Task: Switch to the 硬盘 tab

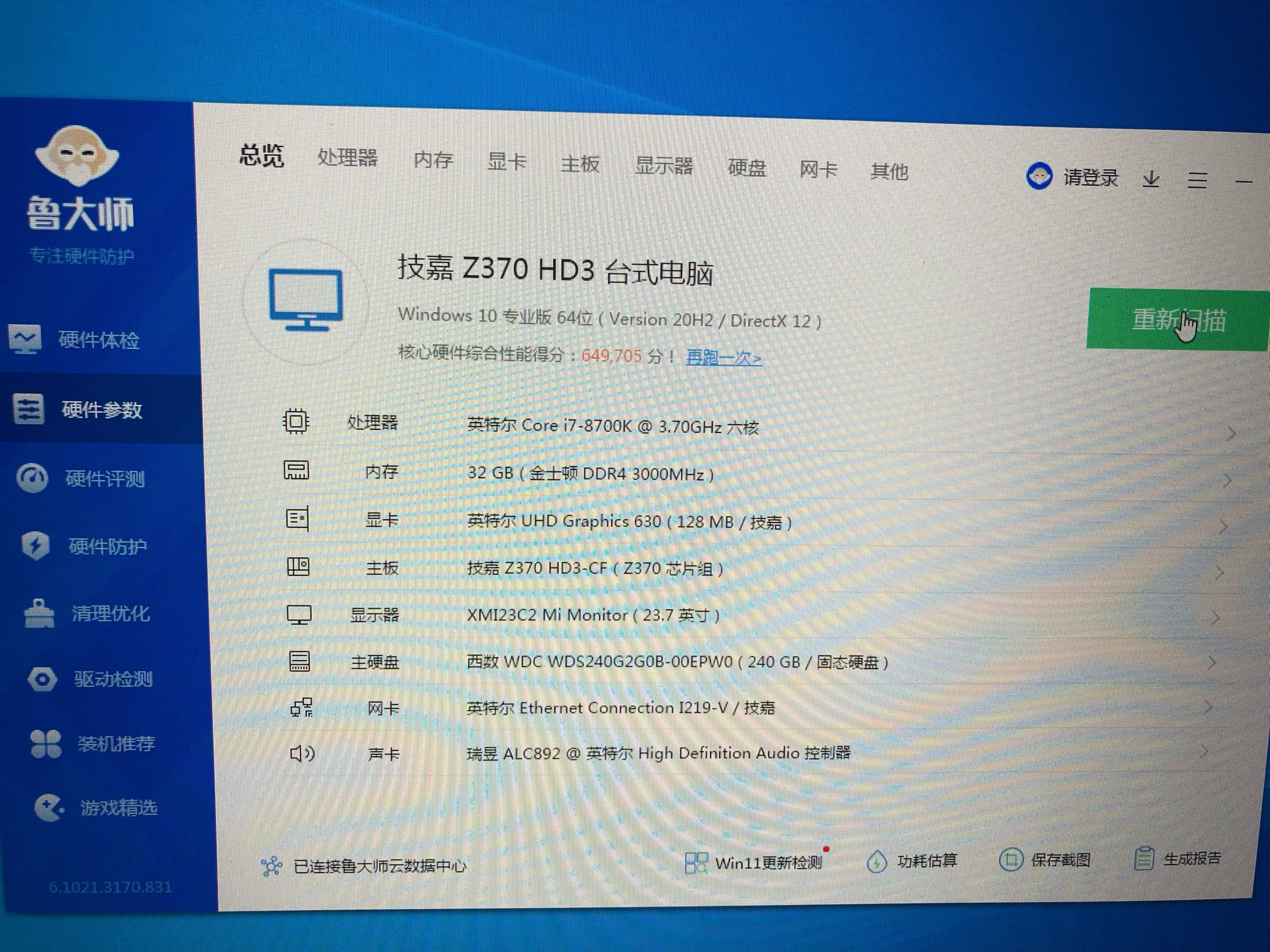Action: [x=747, y=168]
